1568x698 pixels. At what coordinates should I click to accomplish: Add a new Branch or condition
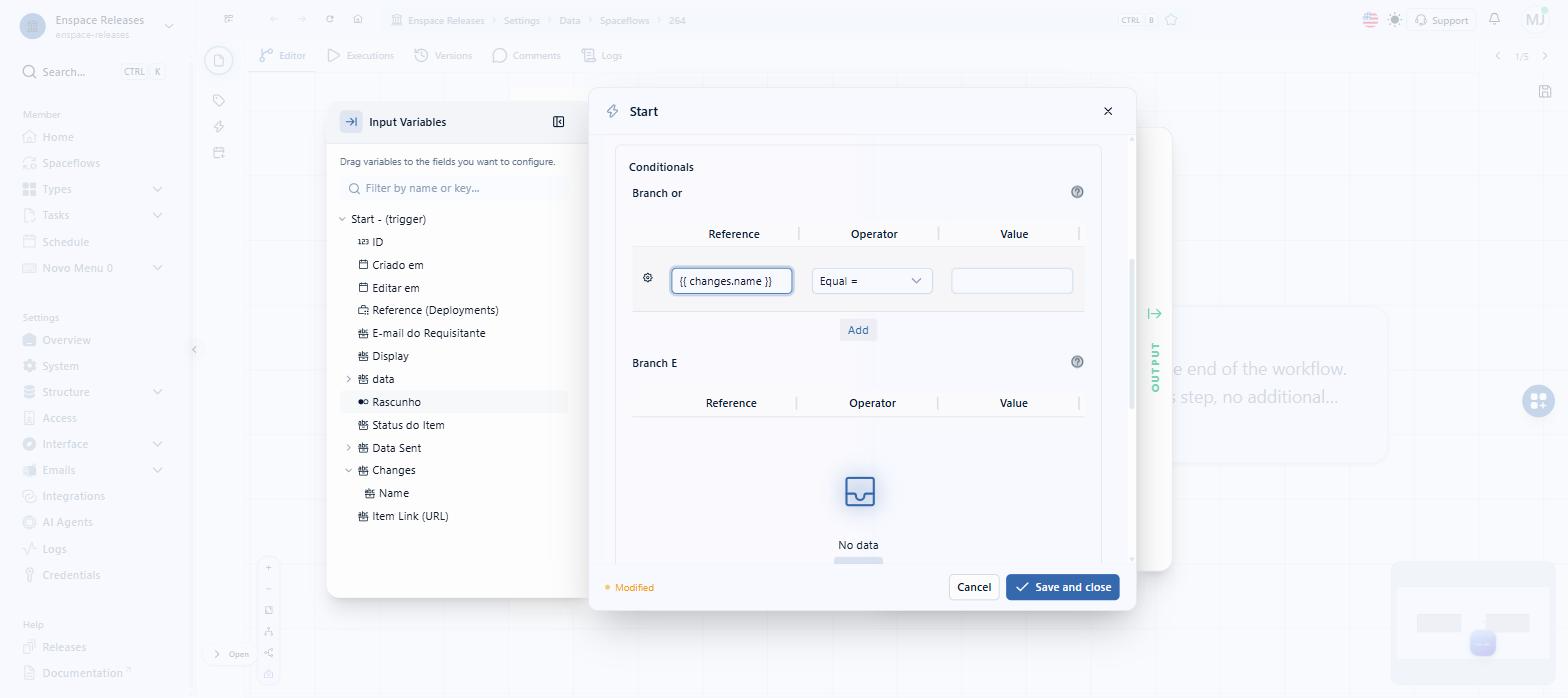pos(858,330)
